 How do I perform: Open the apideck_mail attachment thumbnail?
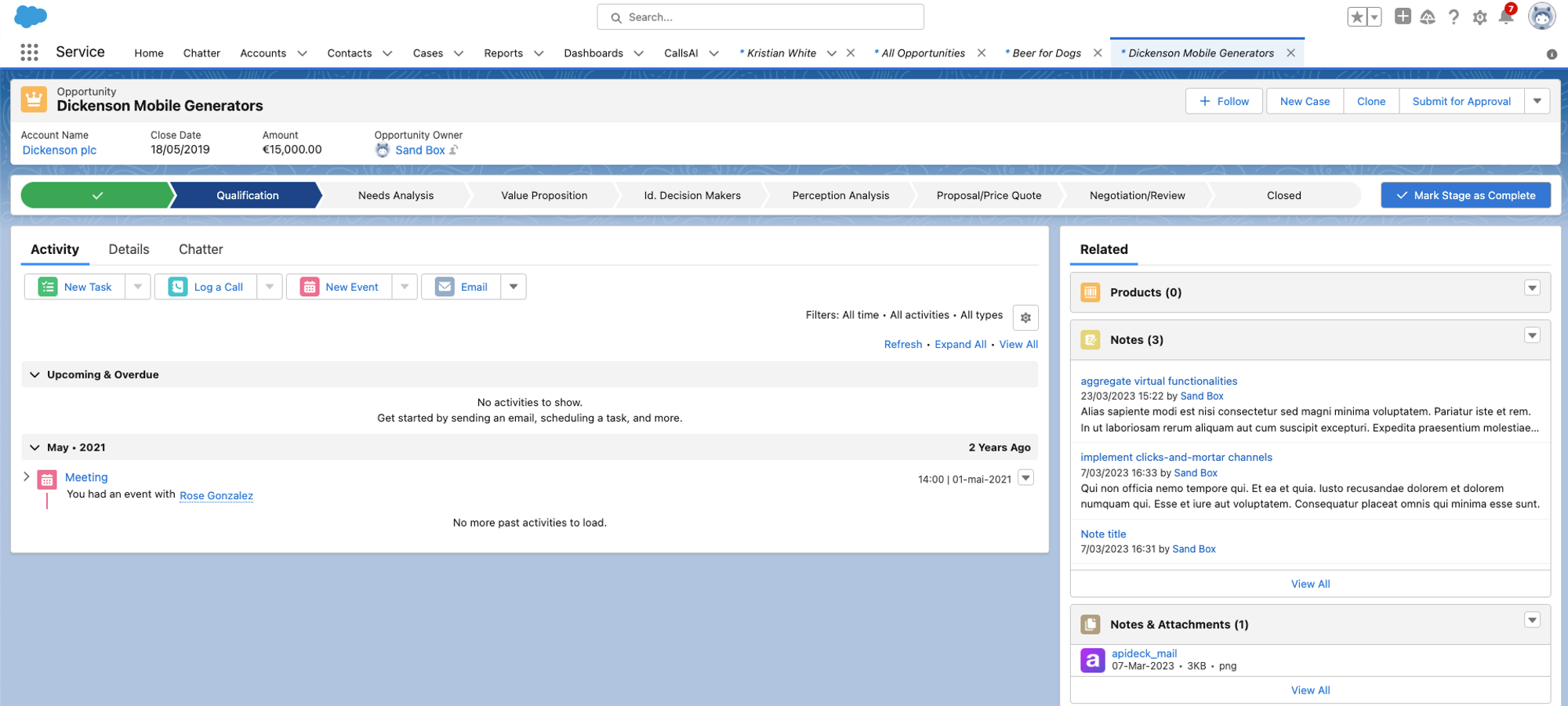(x=1093, y=660)
